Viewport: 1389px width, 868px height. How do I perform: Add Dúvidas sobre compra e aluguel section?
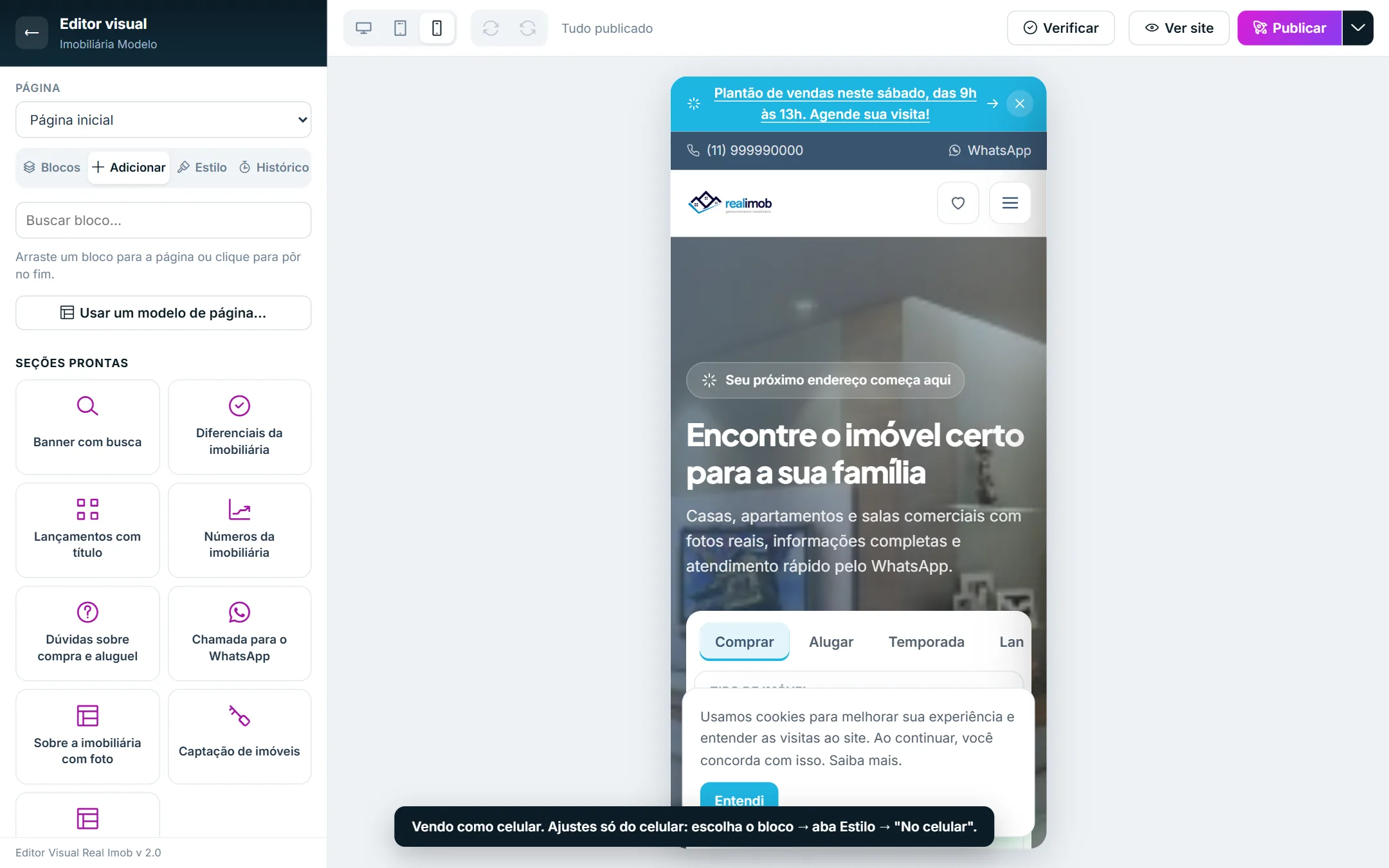point(87,633)
